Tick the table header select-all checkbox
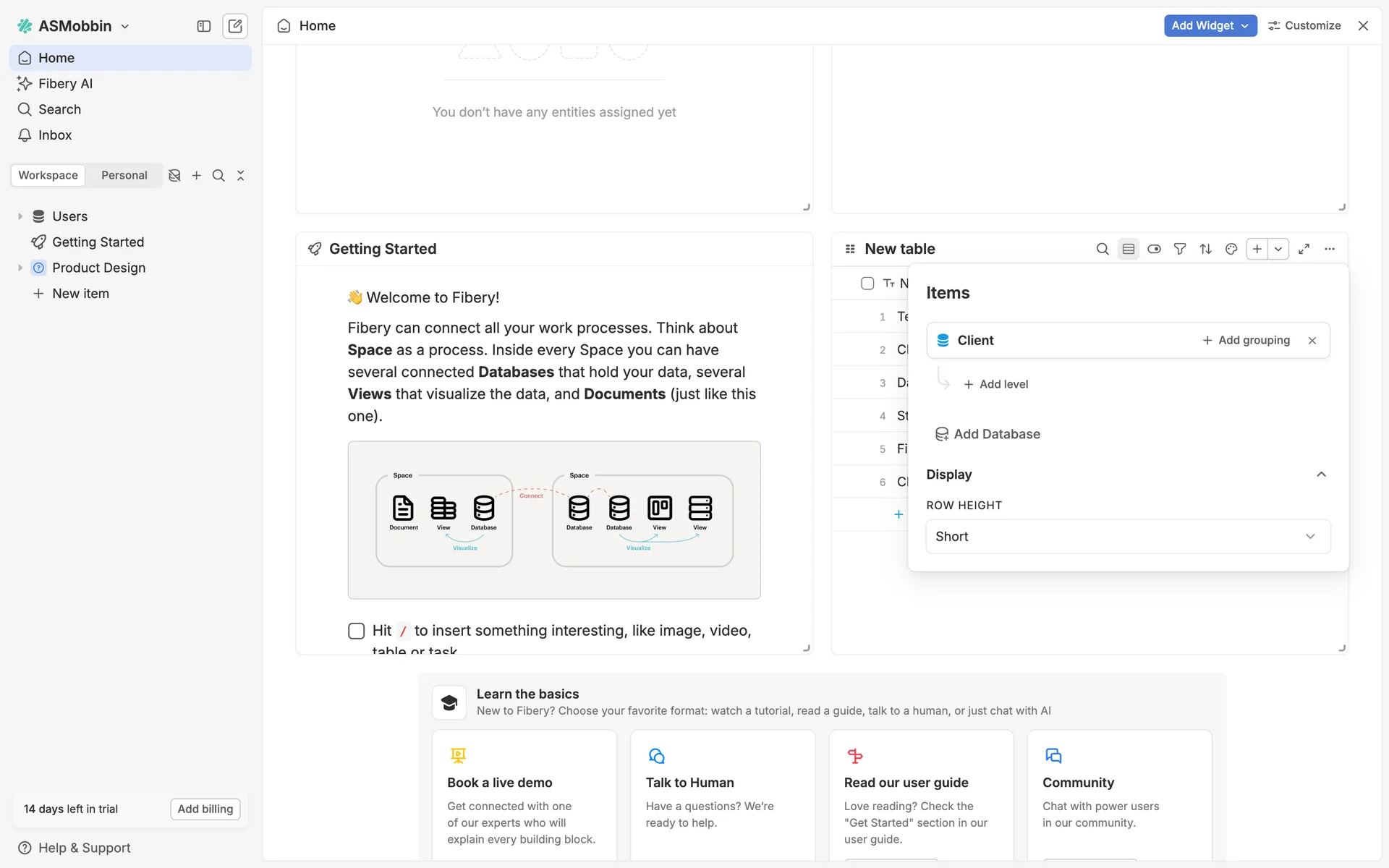This screenshot has height=868, width=1389. pyautogui.click(x=867, y=284)
